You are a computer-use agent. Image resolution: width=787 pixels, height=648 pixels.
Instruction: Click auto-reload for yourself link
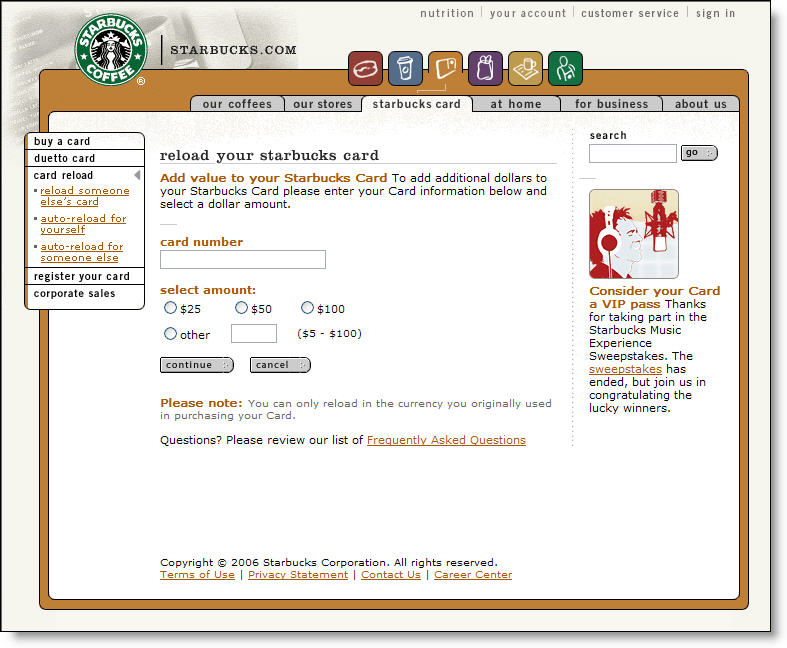[83, 224]
